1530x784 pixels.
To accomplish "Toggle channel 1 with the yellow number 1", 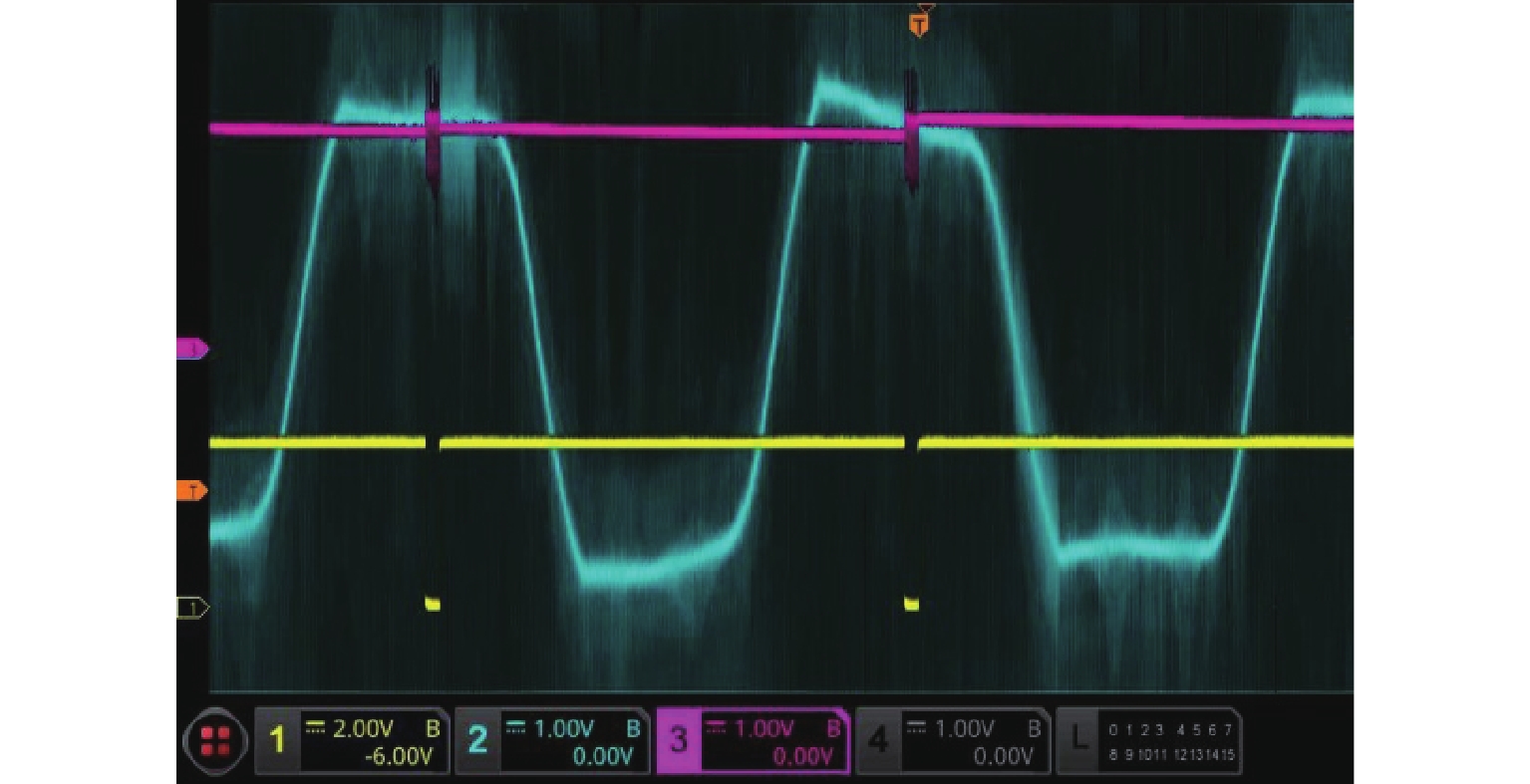I will 278,741.
